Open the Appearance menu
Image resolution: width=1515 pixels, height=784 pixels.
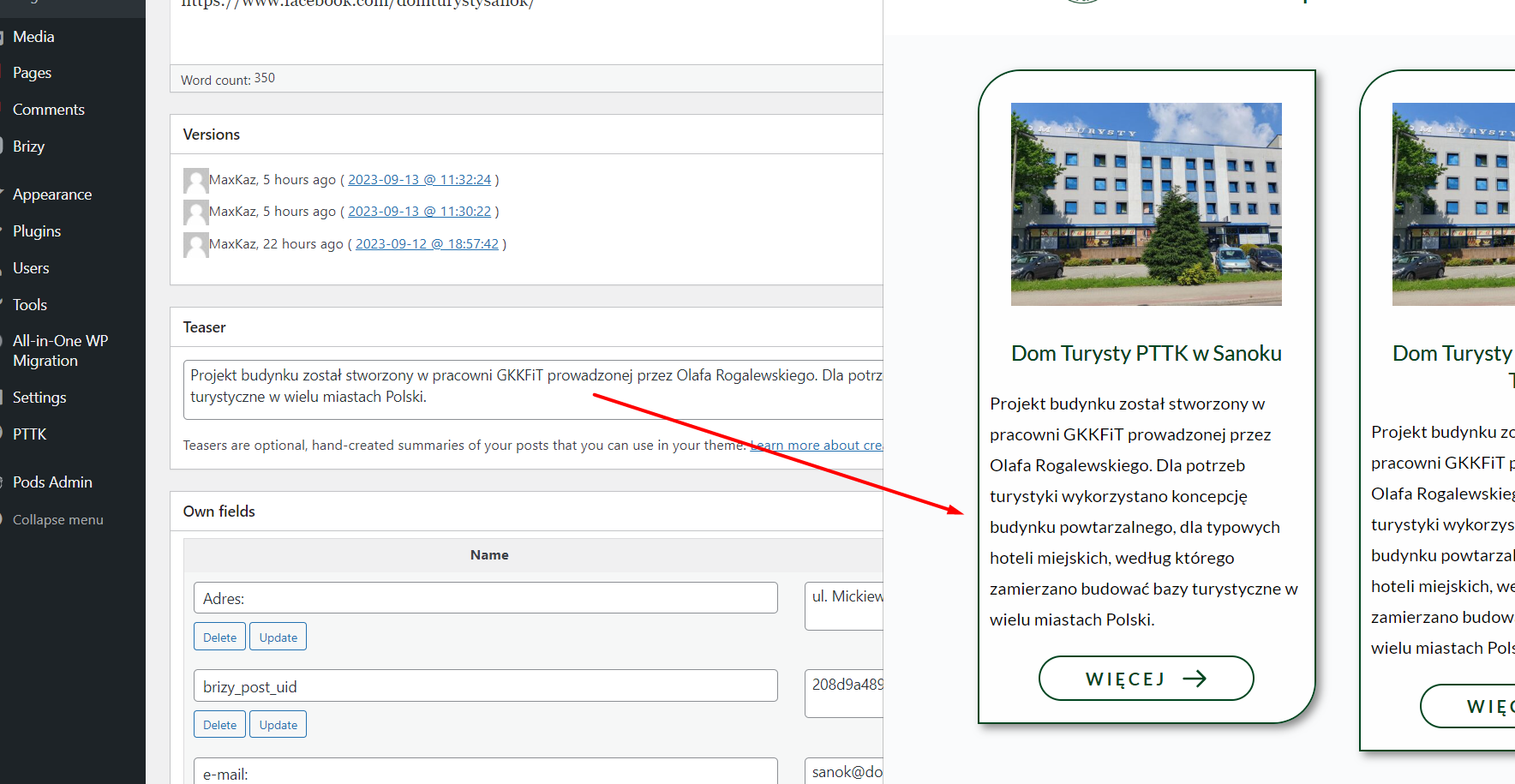click(x=51, y=195)
